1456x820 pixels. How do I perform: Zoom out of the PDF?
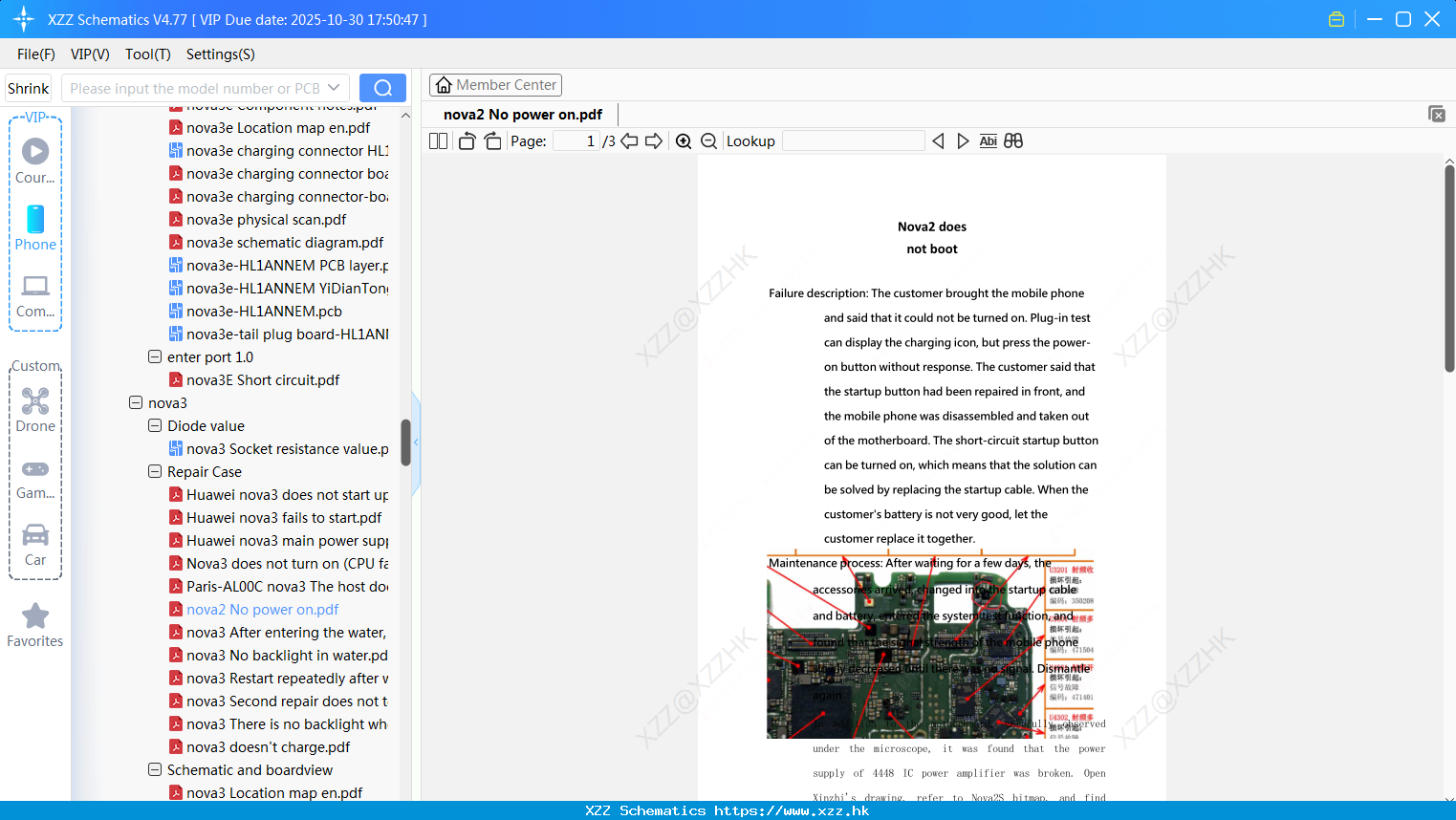click(709, 141)
